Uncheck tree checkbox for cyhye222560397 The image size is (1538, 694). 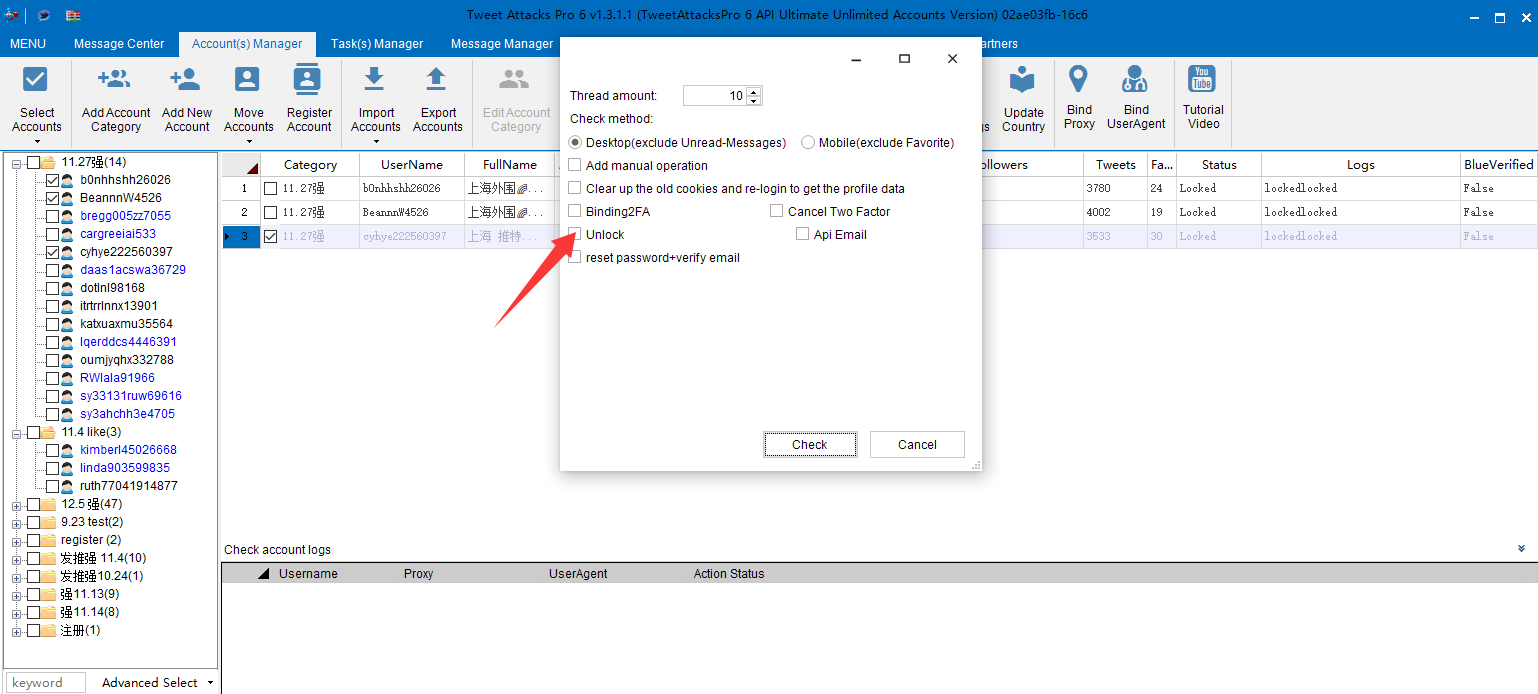click(x=53, y=252)
